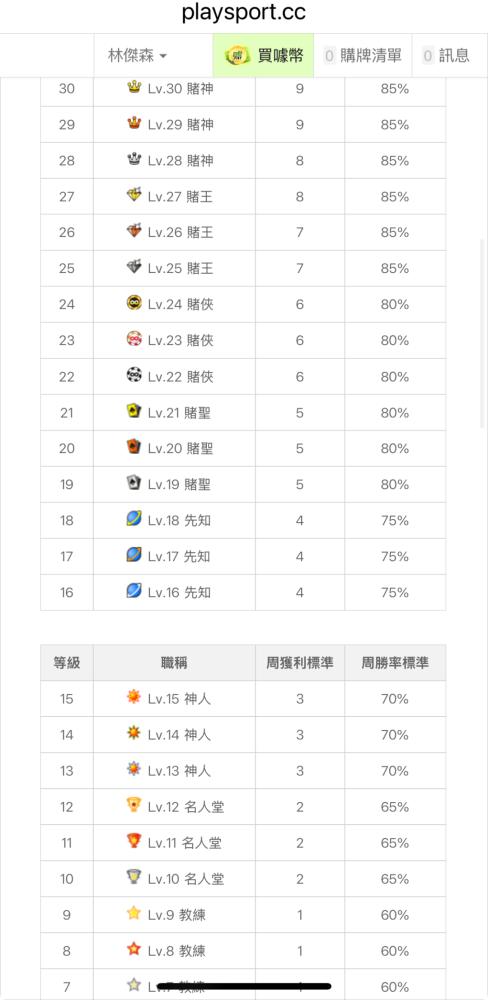
Task: Click the planet icon for Lv.18 先知
Action: (x=133, y=518)
